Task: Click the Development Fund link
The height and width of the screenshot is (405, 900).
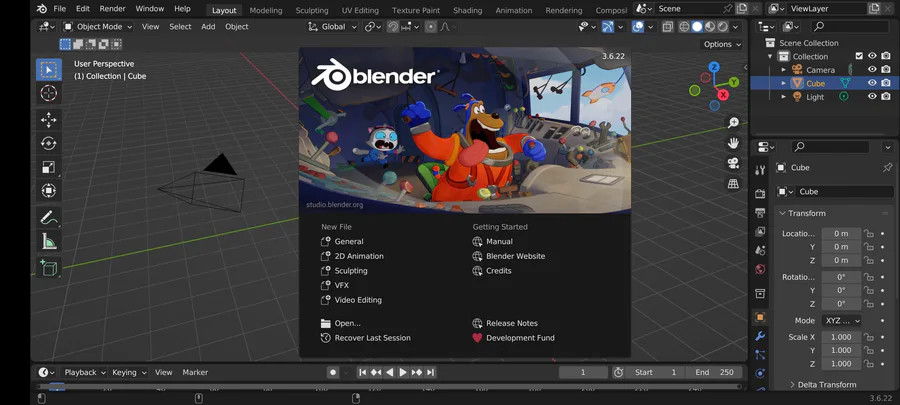Action: click(513, 338)
